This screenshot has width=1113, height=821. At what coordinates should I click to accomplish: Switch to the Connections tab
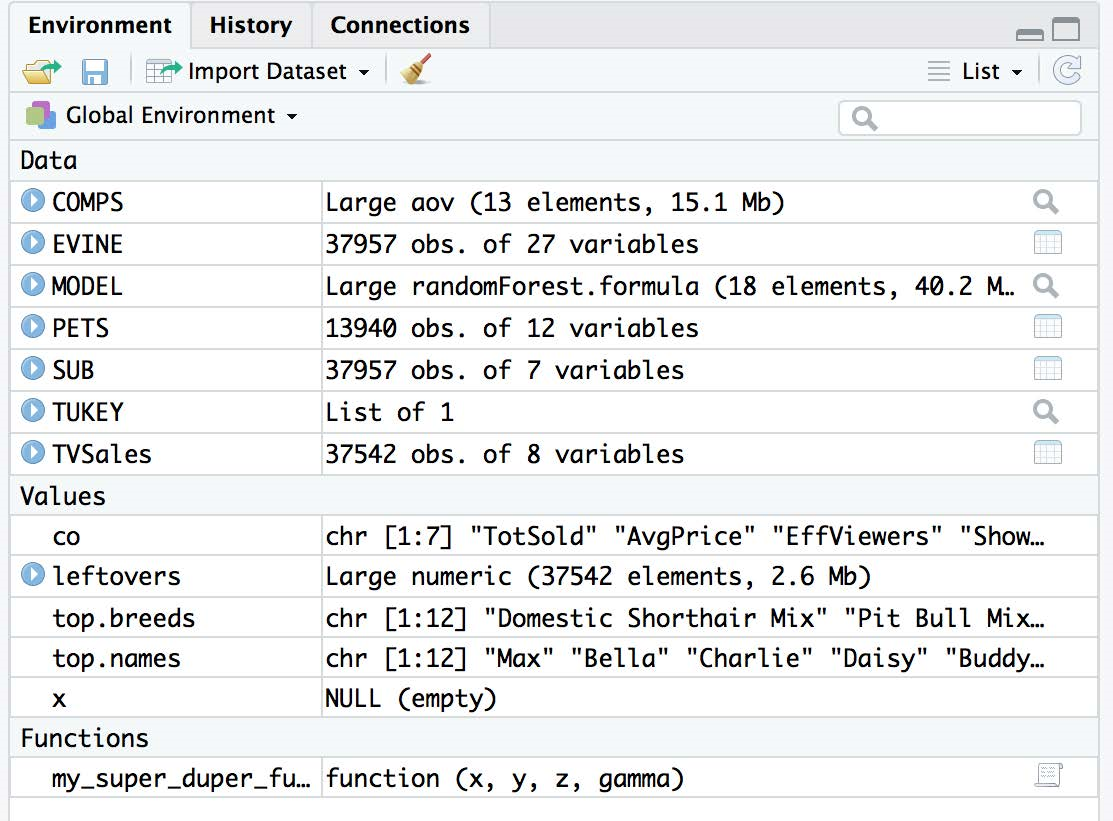tap(400, 25)
